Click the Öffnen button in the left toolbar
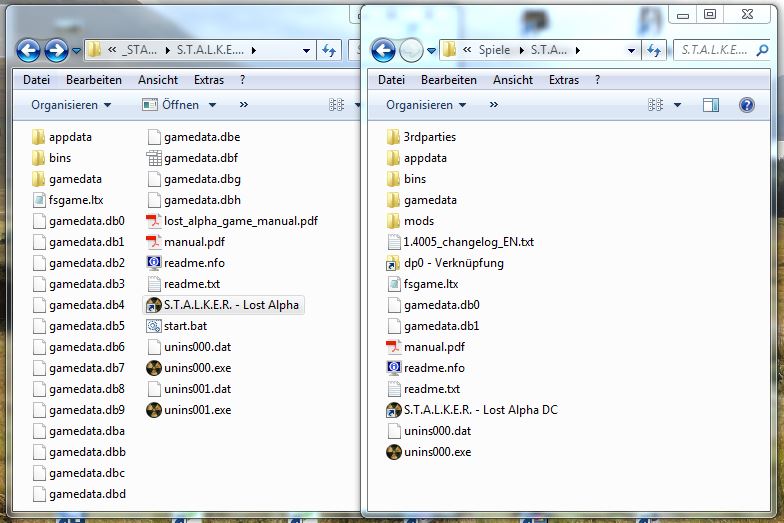This screenshot has width=784, height=523. click(x=172, y=105)
